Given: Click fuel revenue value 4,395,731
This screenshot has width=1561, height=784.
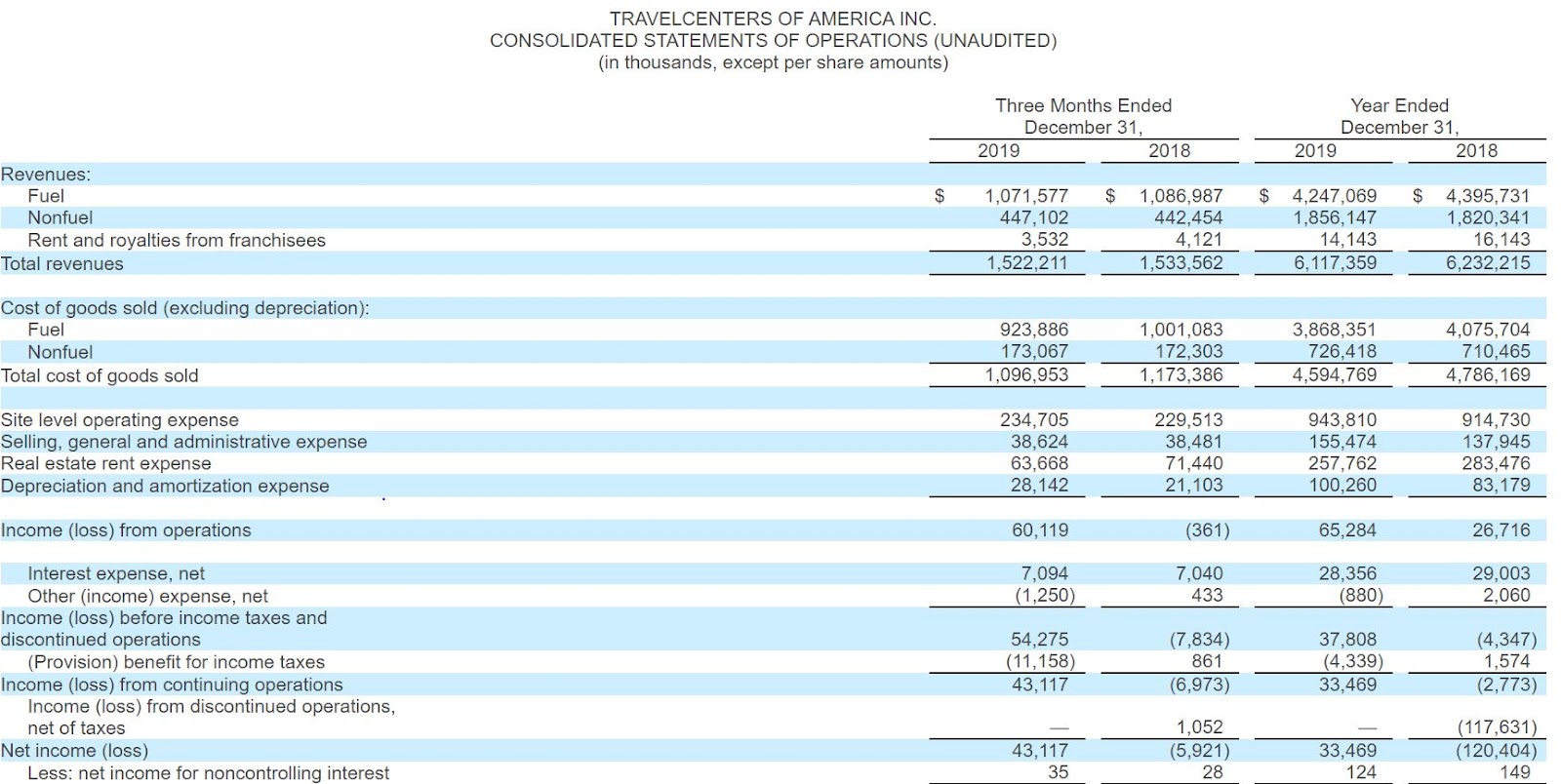Looking at the screenshot, I should [1488, 196].
